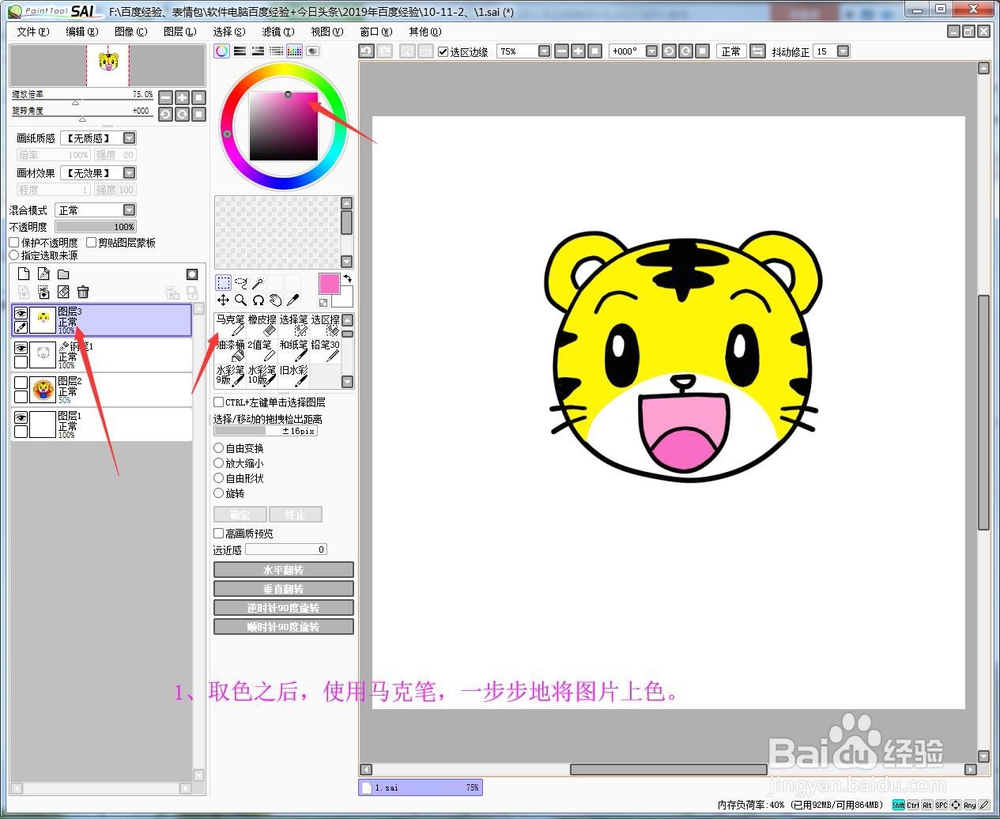Choose the 2值笔 binary pen
The image size is (1000, 819).
pyautogui.click(x=262, y=350)
